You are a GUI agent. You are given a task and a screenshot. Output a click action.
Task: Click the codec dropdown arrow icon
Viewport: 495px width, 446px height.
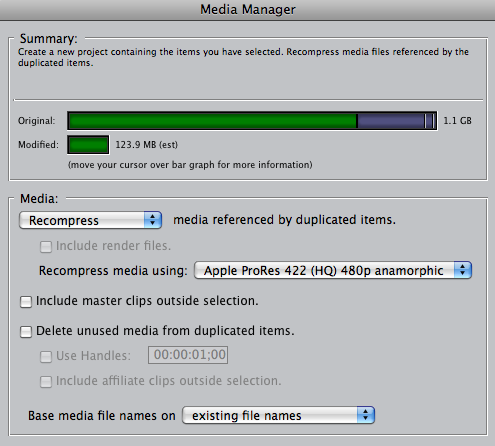tap(463, 270)
